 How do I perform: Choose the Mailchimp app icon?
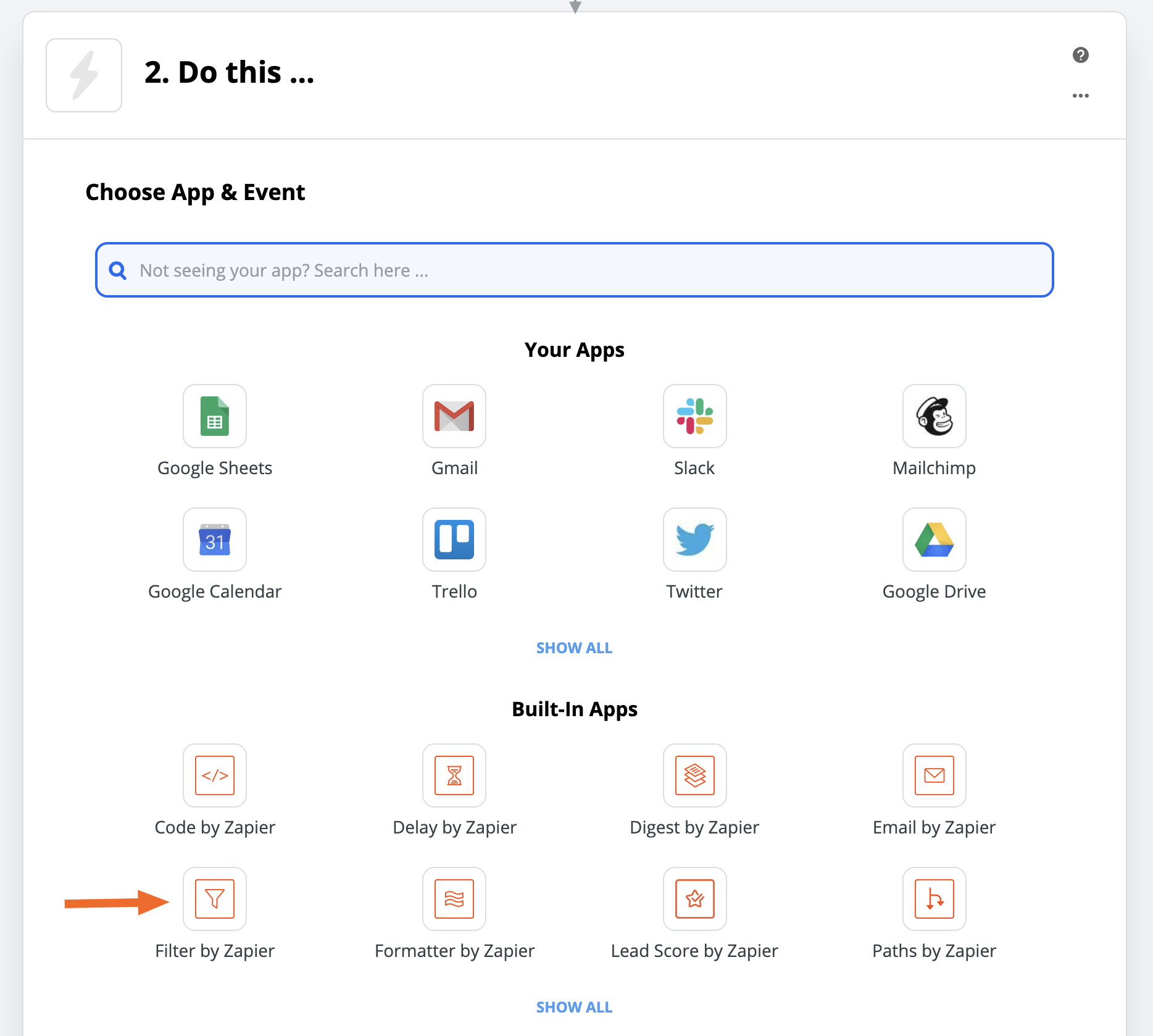click(x=934, y=416)
